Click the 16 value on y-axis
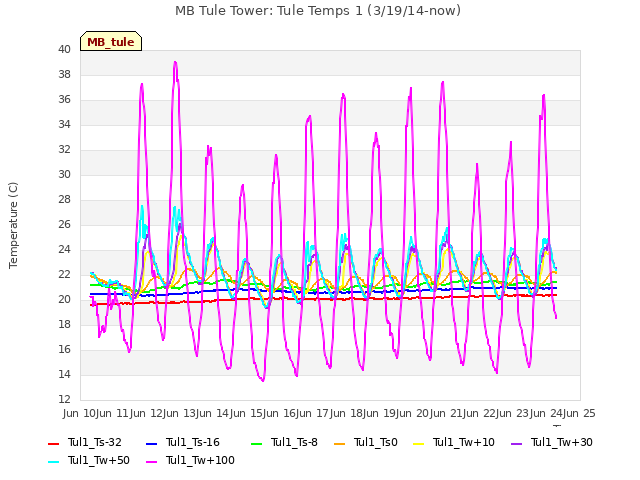 pyautogui.click(x=64, y=349)
